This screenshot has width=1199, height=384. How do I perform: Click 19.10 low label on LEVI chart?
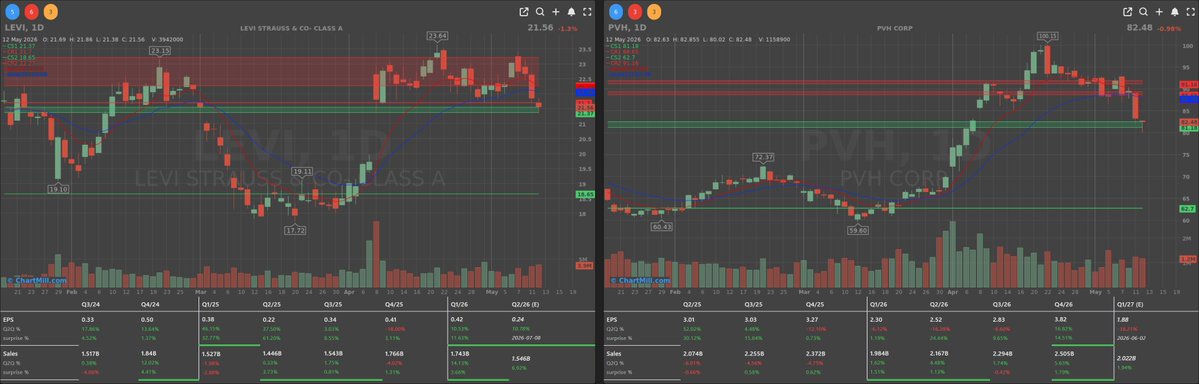59,188
